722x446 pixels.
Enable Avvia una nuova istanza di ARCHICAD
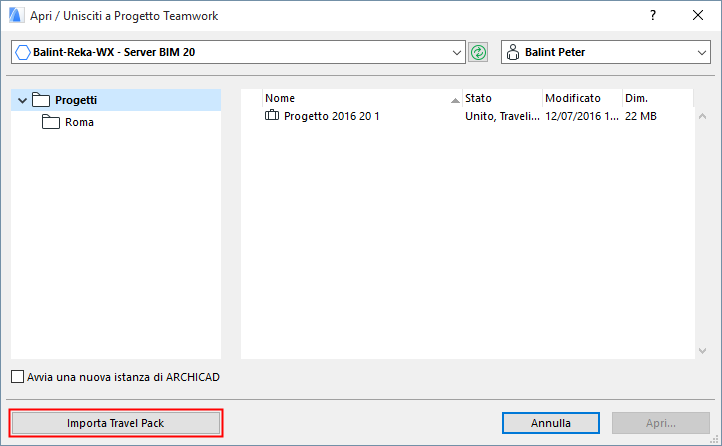pos(17,377)
